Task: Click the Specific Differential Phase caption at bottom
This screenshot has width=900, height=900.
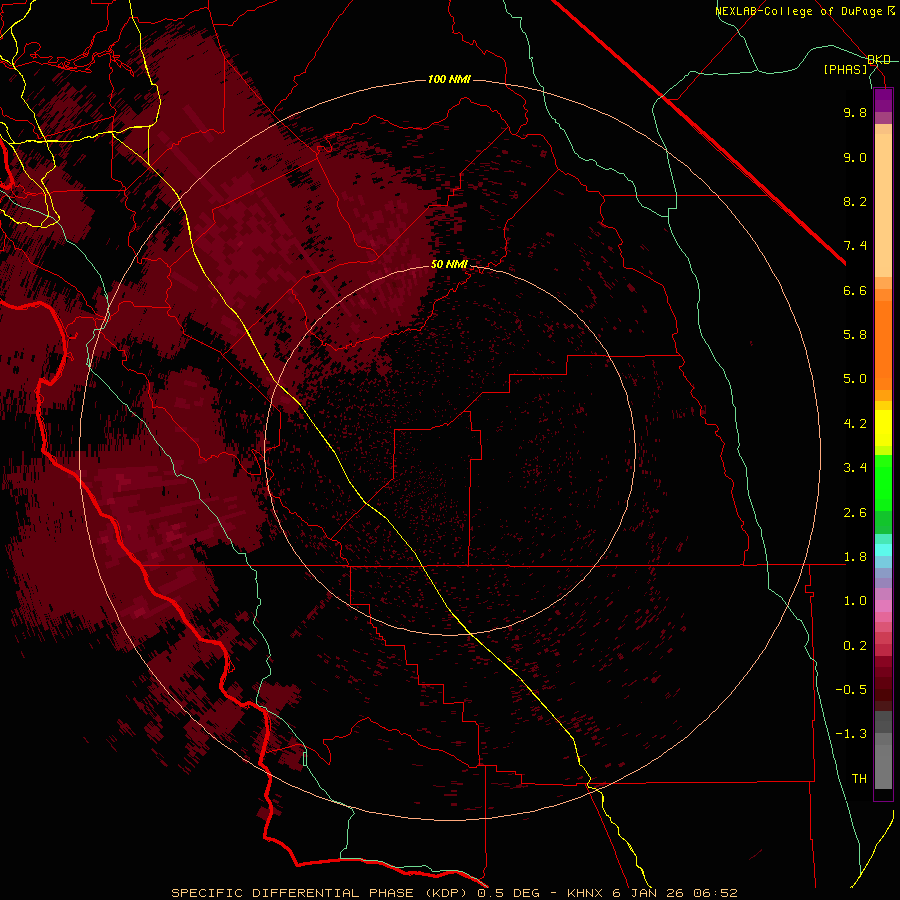Action: click(x=454, y=893)
